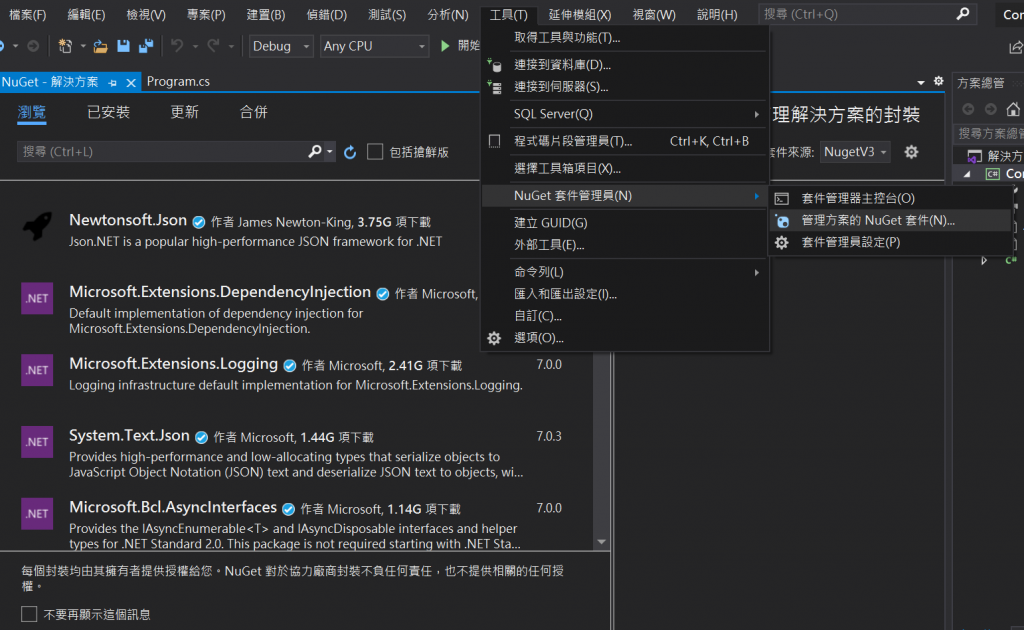Open the 檔案(F) menu

click(27, 14)
